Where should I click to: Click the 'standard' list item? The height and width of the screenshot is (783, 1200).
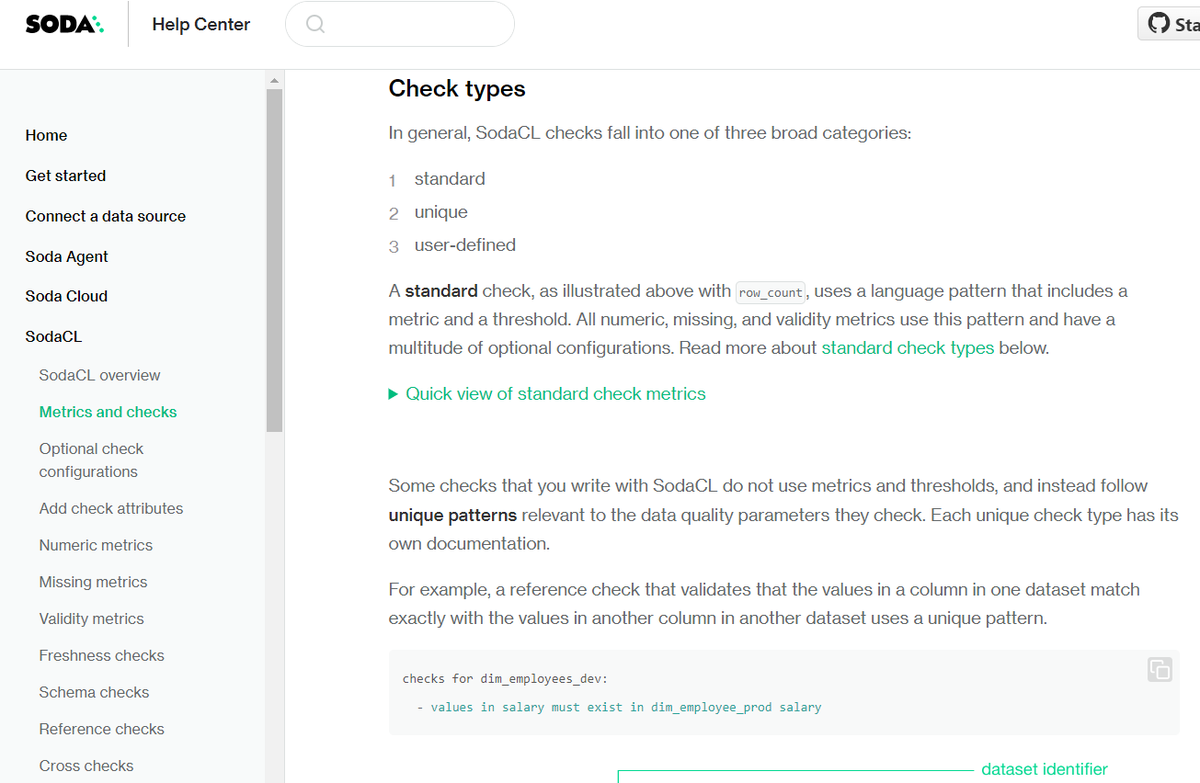pos(450,179)
